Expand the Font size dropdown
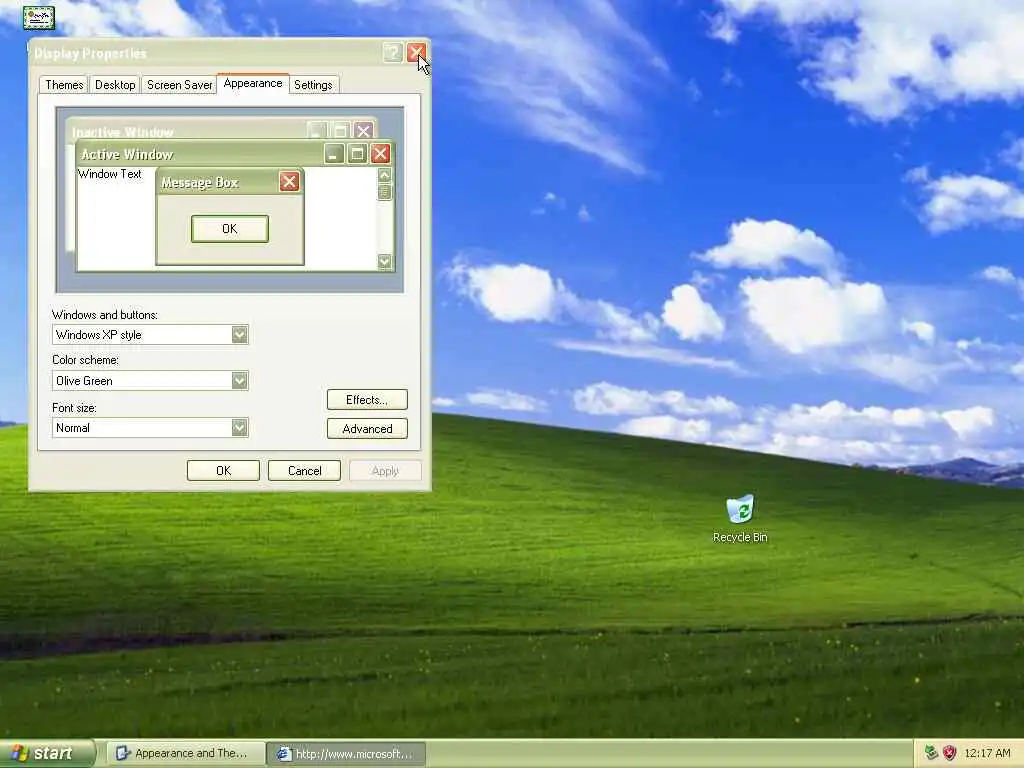This screenshot has height=768, width=1024. coord(240,428)
